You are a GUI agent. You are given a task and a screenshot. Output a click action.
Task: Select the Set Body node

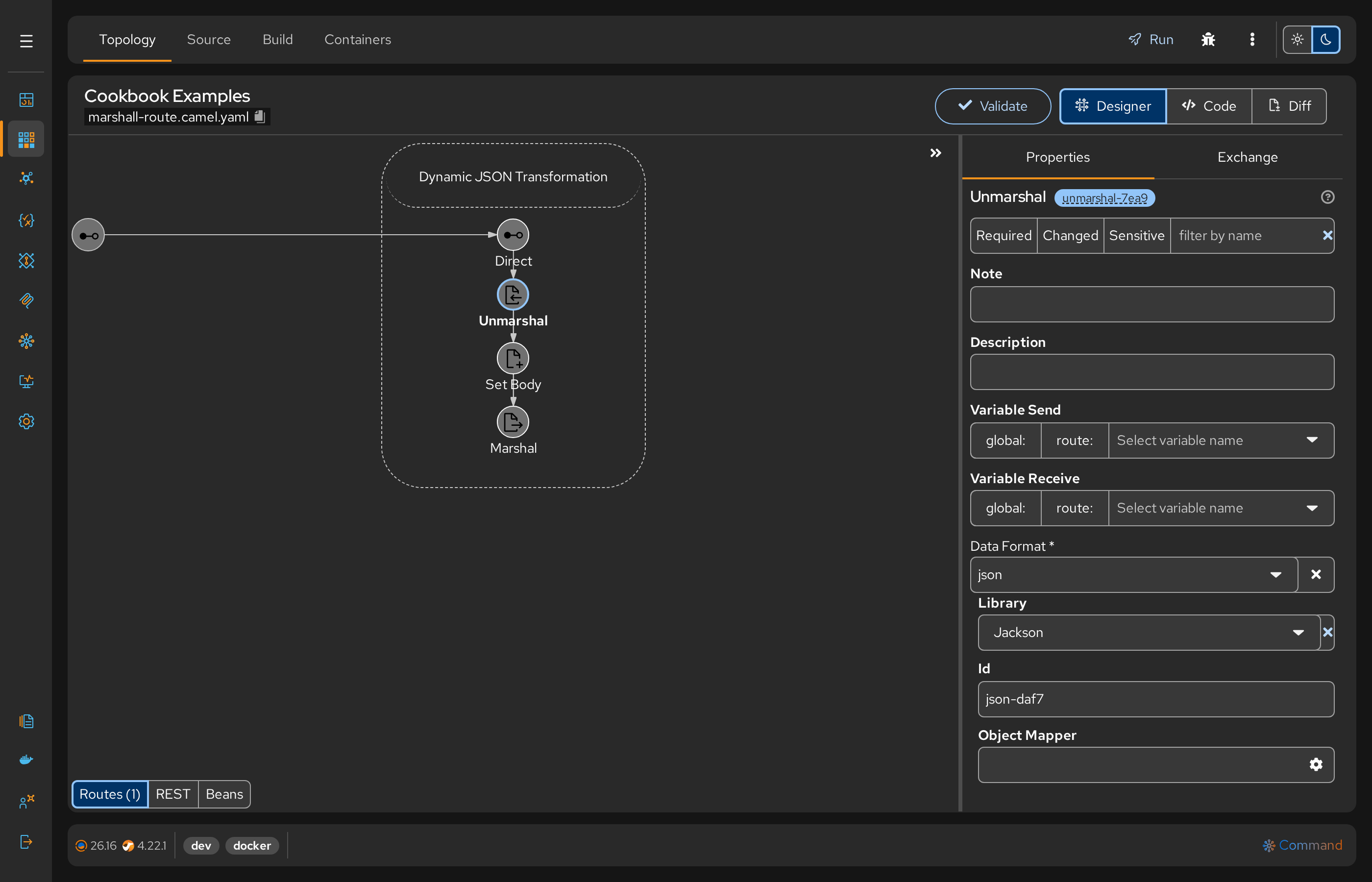point(513,359)
